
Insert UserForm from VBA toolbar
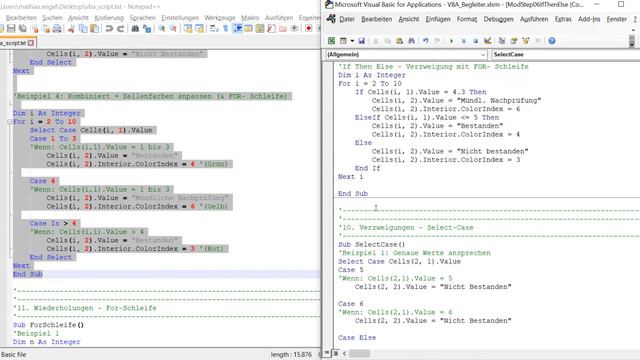343,41
